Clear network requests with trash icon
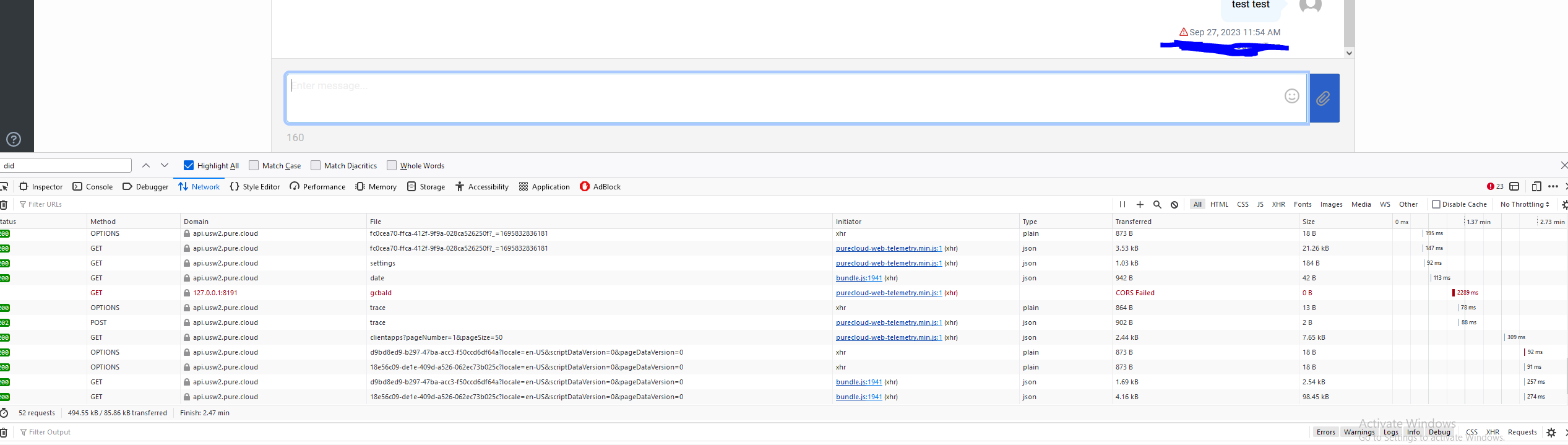 tap(4, 204)
